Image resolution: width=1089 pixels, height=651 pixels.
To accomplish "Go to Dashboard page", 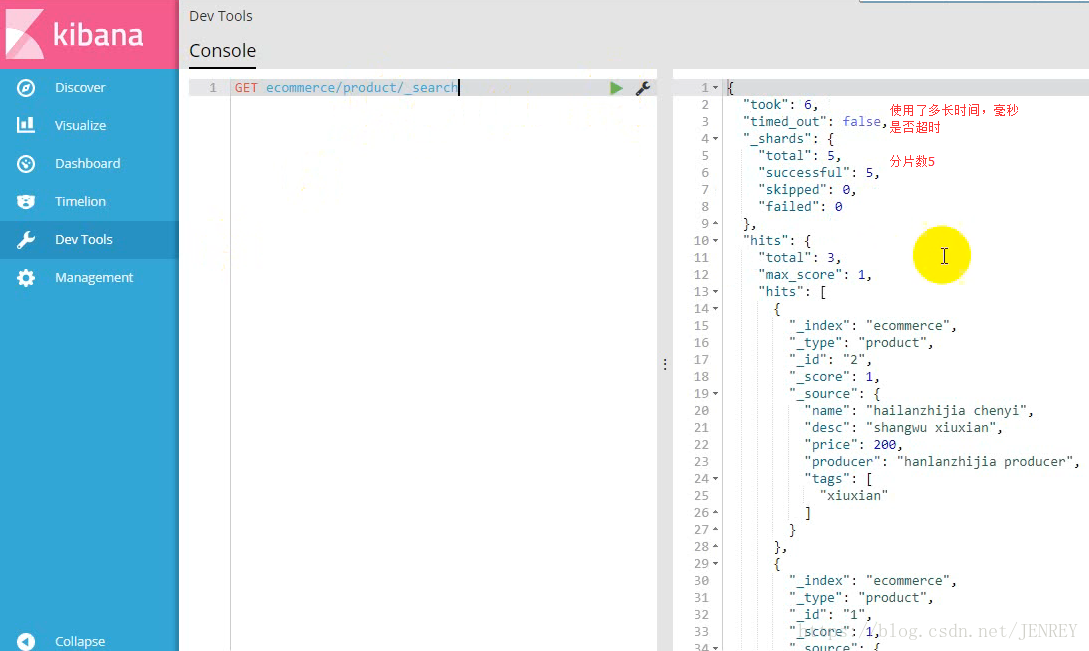I will coord(88,163).
